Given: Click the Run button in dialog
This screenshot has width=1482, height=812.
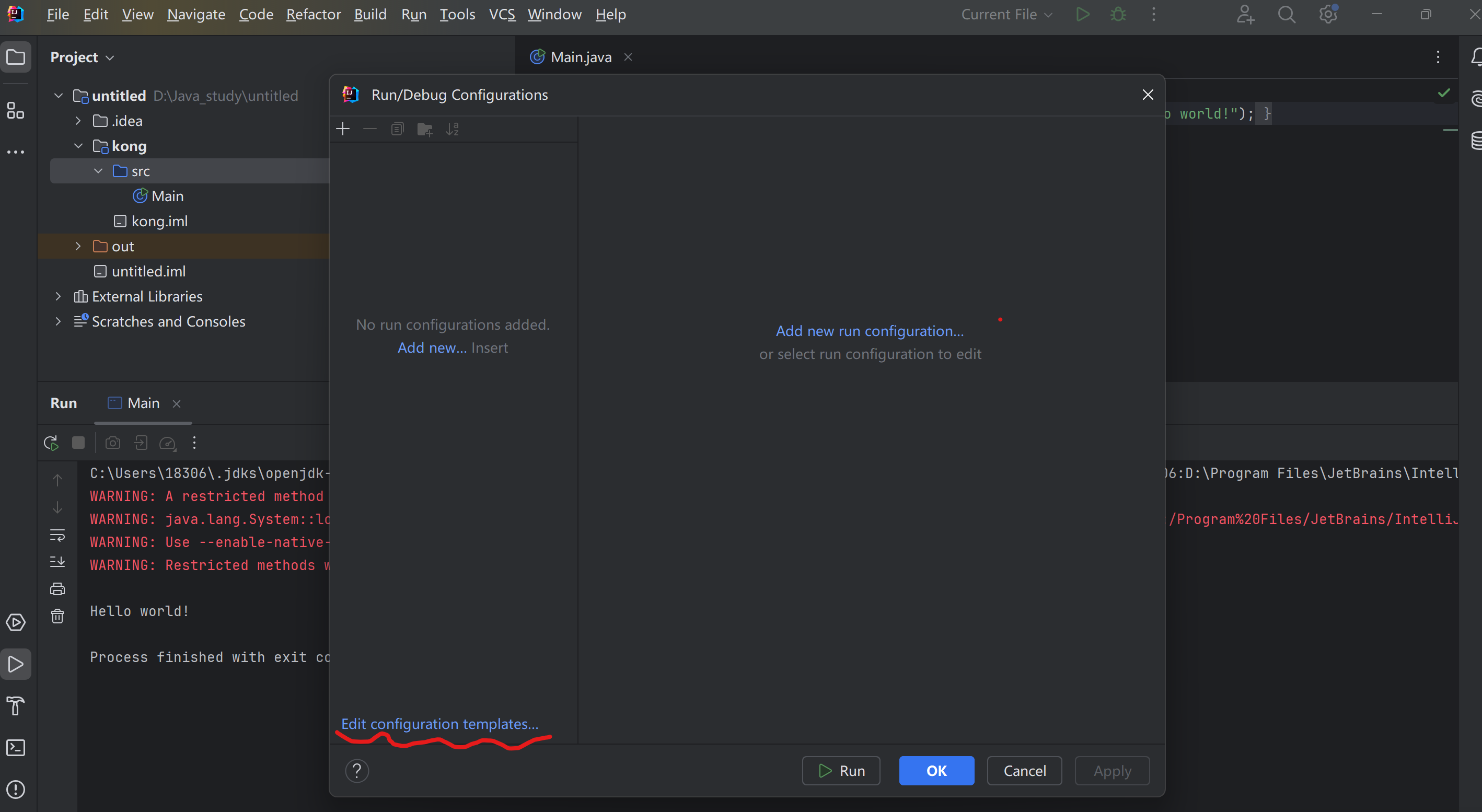Looking at the screenshot, I should tap(841, 771).
